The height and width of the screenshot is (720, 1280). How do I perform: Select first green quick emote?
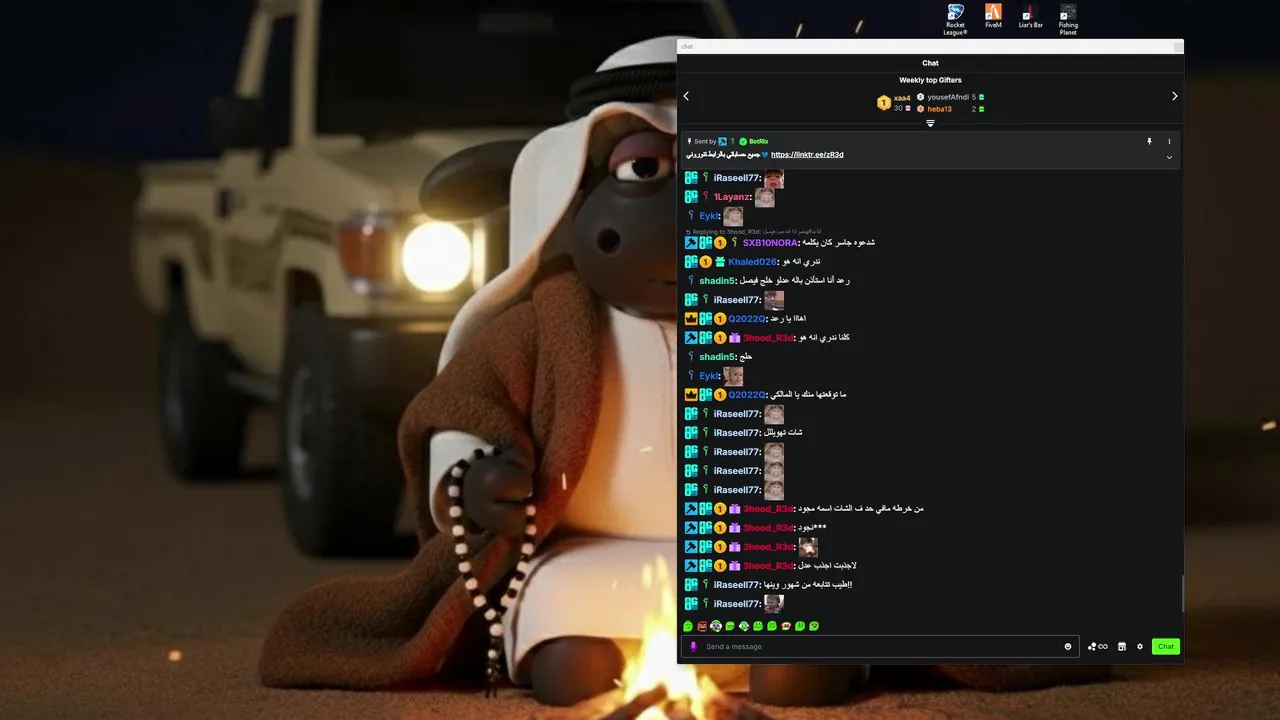pos(688,626)
